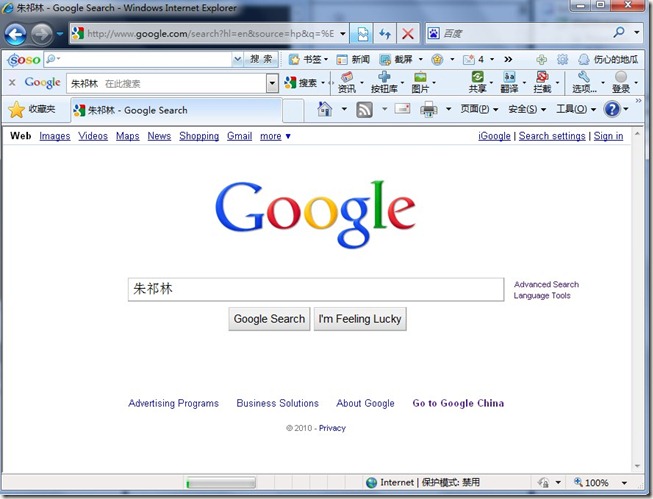Click the Sign in link
Viewport: 653px width, 499px height.
coord(608,136)
